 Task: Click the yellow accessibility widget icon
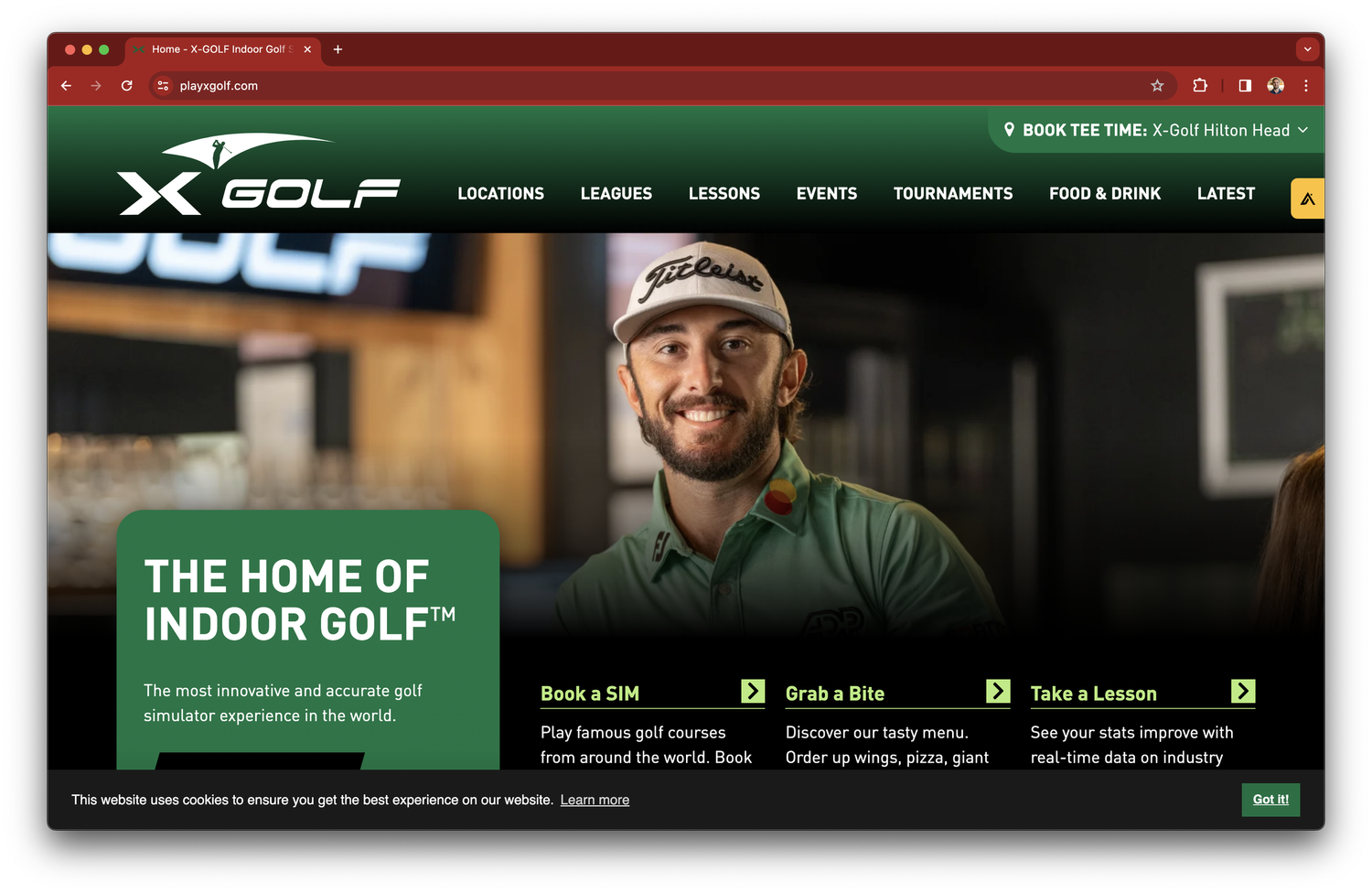coord(1307,199)
